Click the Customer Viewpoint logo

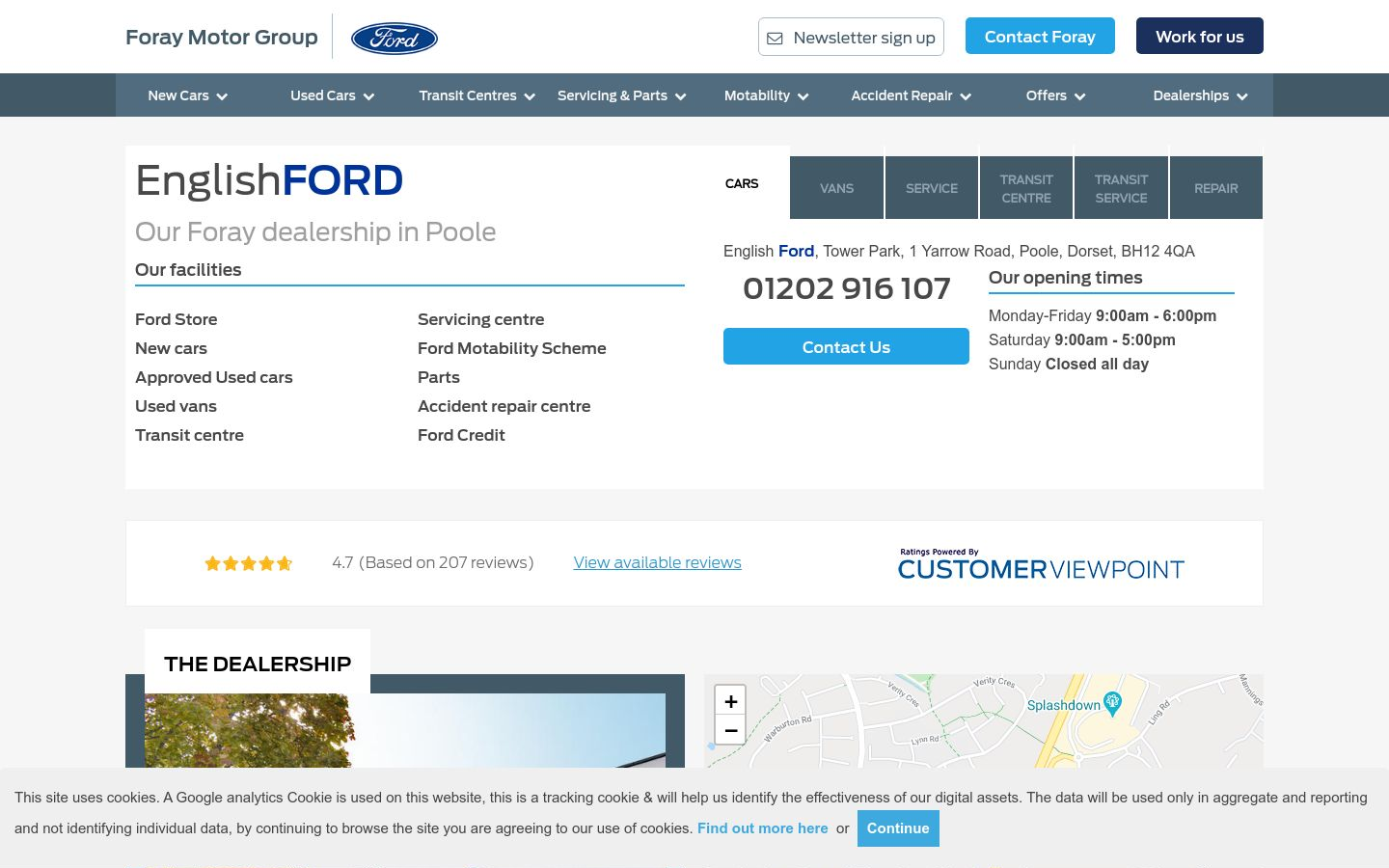click(1041, 565)
